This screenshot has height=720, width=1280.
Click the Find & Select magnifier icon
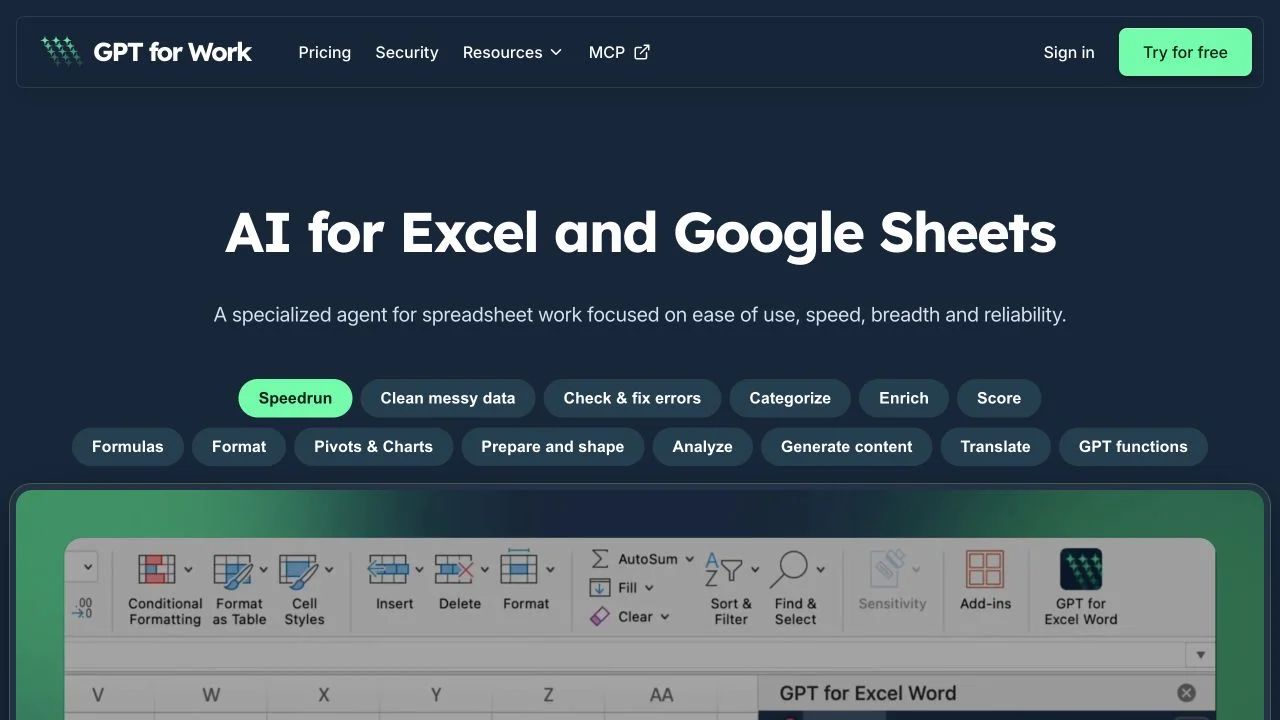pos(789,570)
